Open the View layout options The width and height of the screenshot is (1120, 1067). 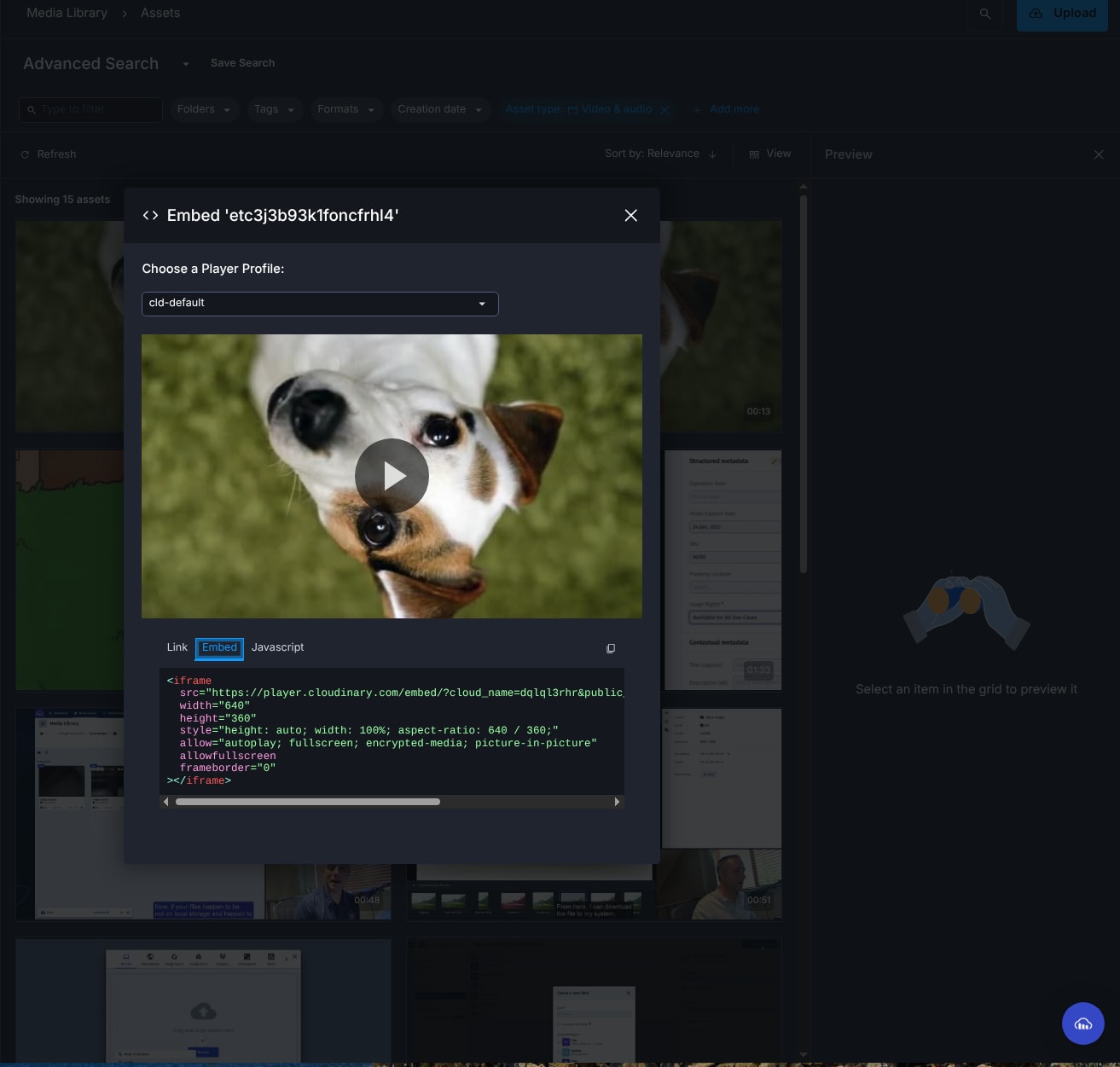click(769, 154)
